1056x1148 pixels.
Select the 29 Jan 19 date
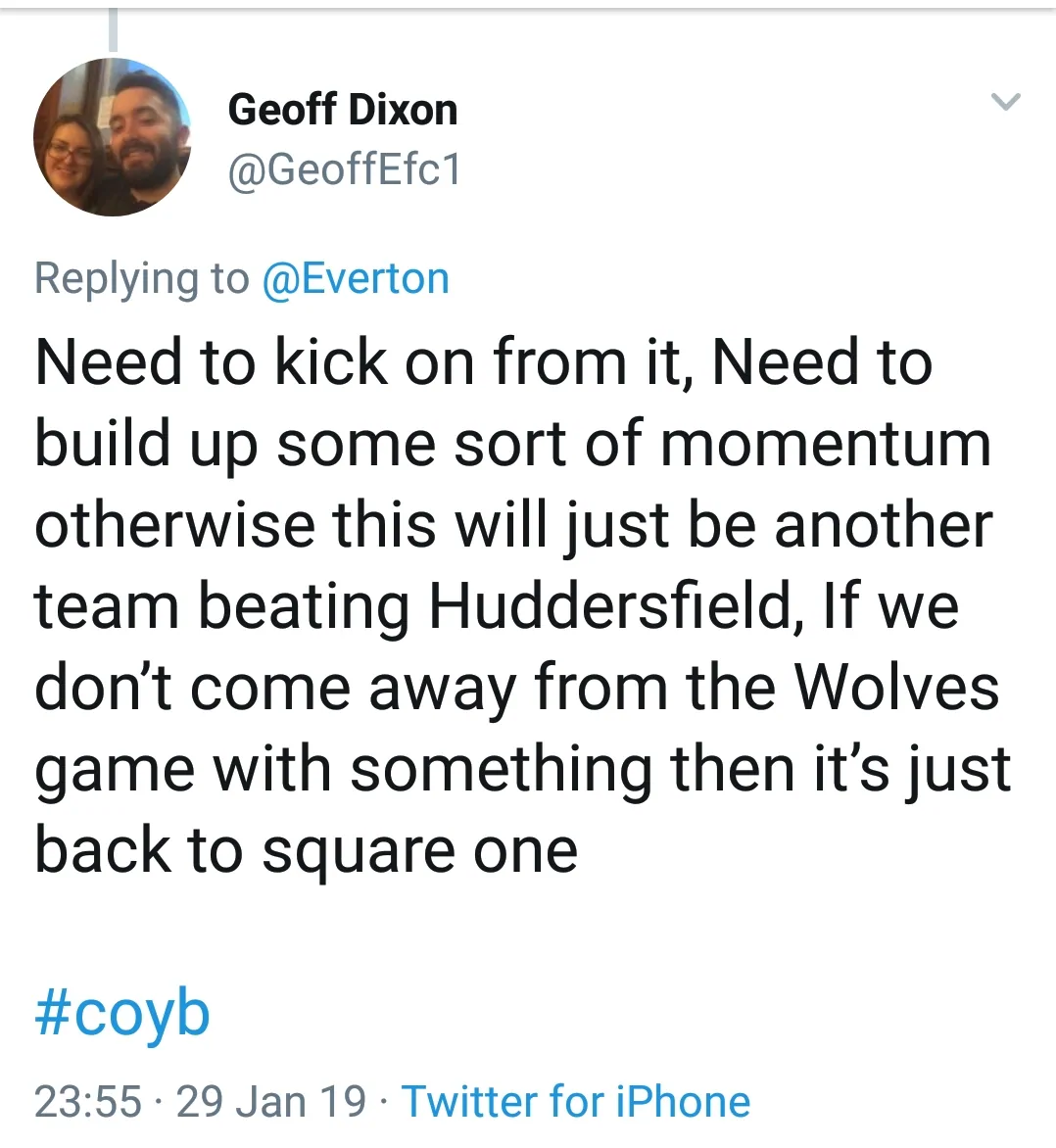click(271, 1101)
